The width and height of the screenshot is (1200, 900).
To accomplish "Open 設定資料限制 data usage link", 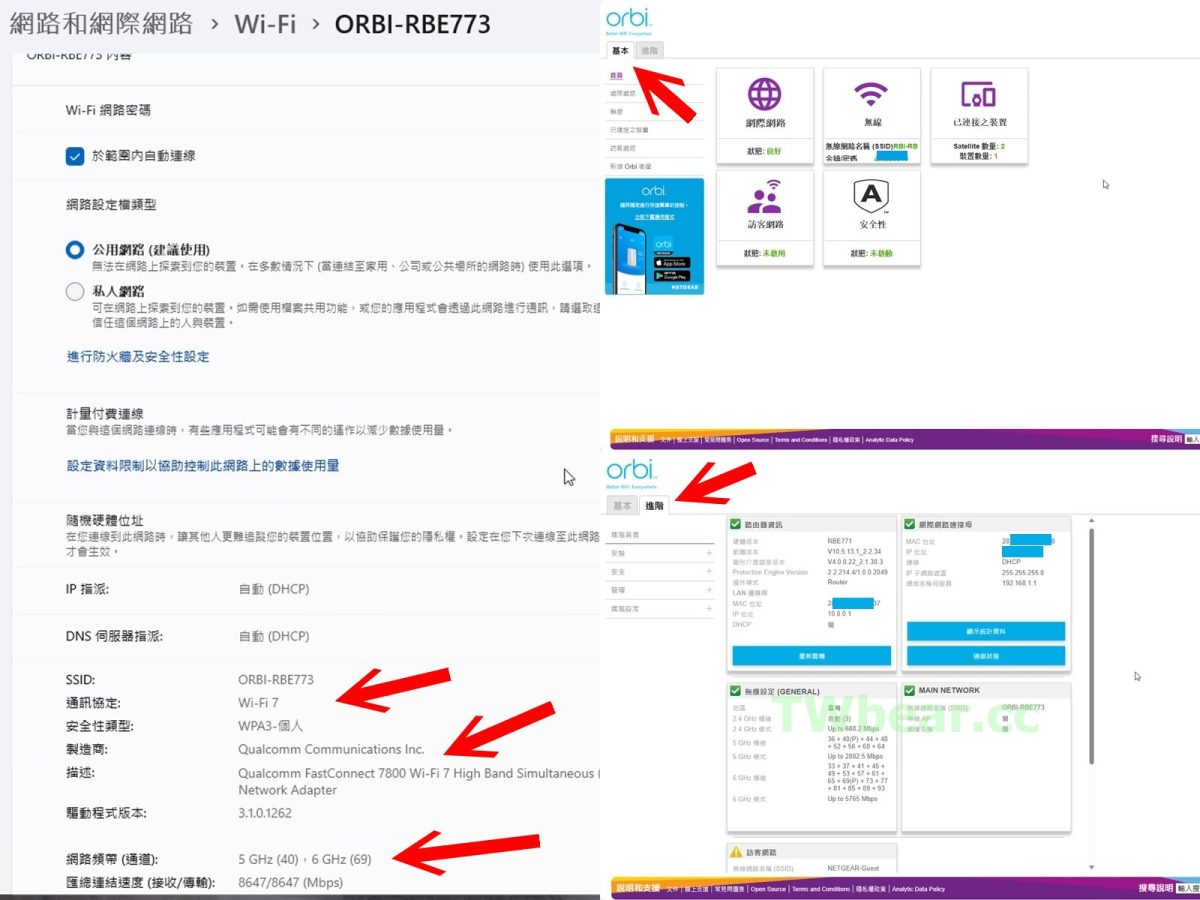I will (x=203, y=466).
